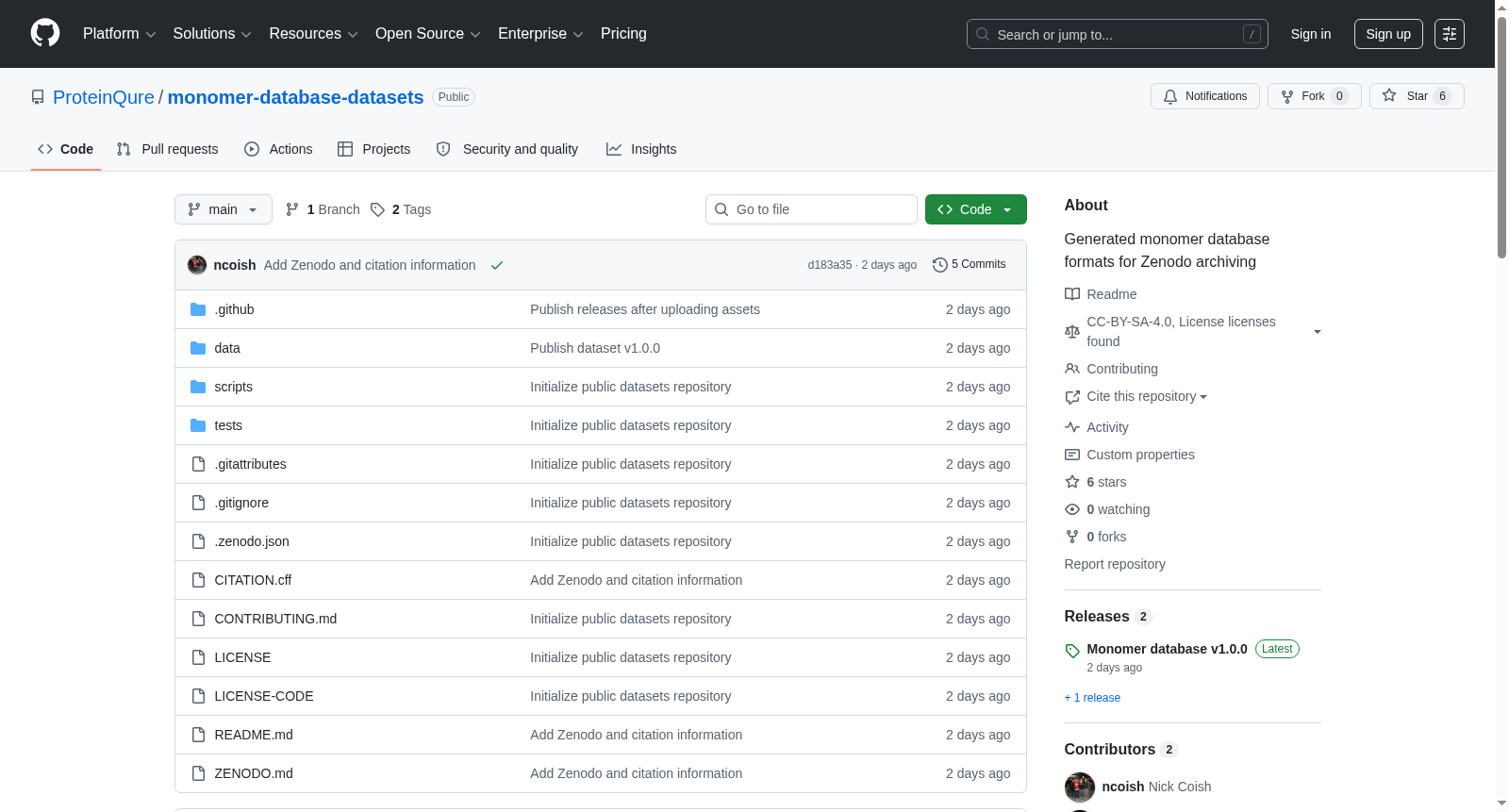Click the Search or jump to field
The width and height of the screenshot is (1509, 812).
click(1118, 34)
